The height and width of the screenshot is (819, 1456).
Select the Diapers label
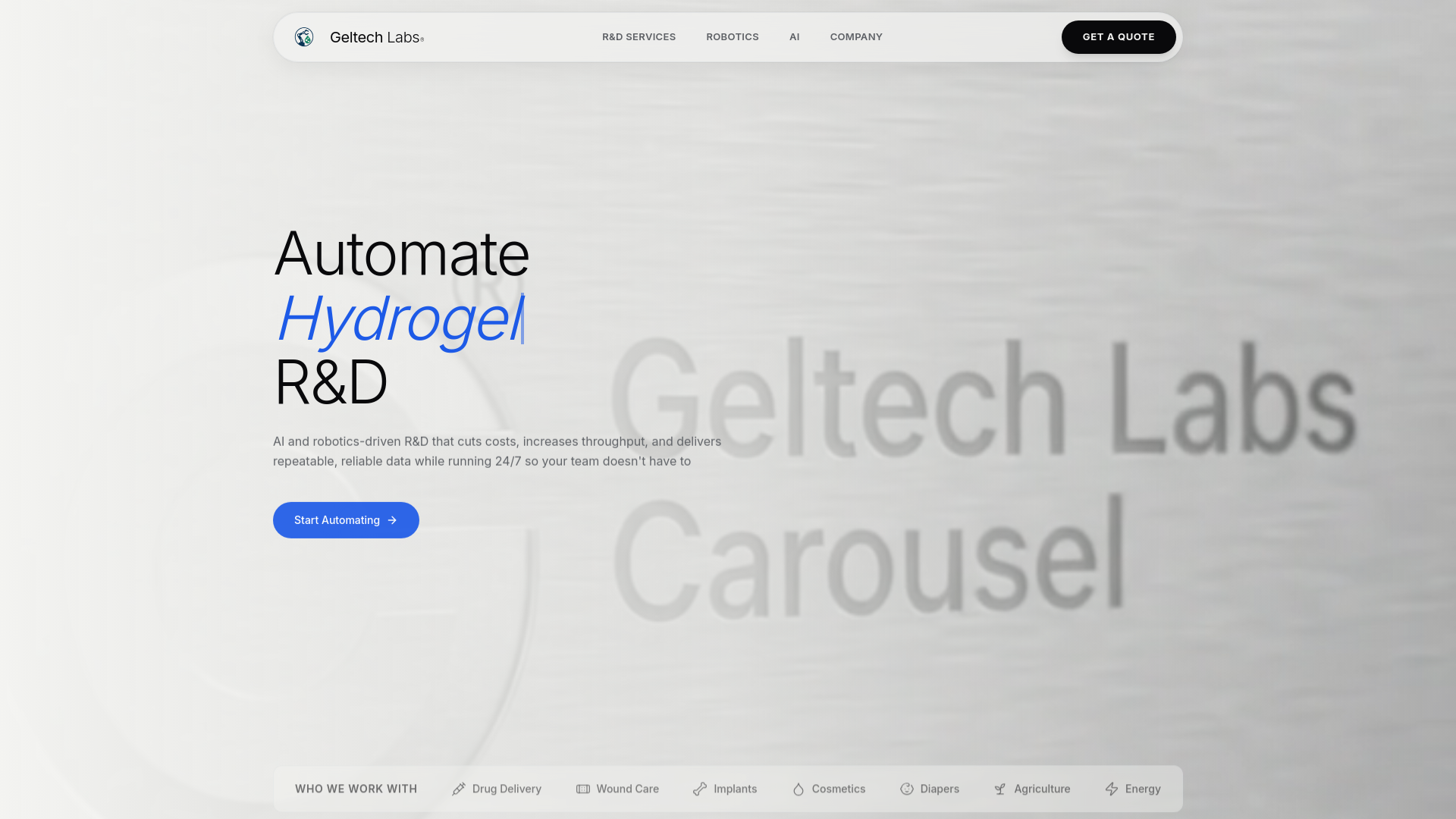tap(940, 789)
